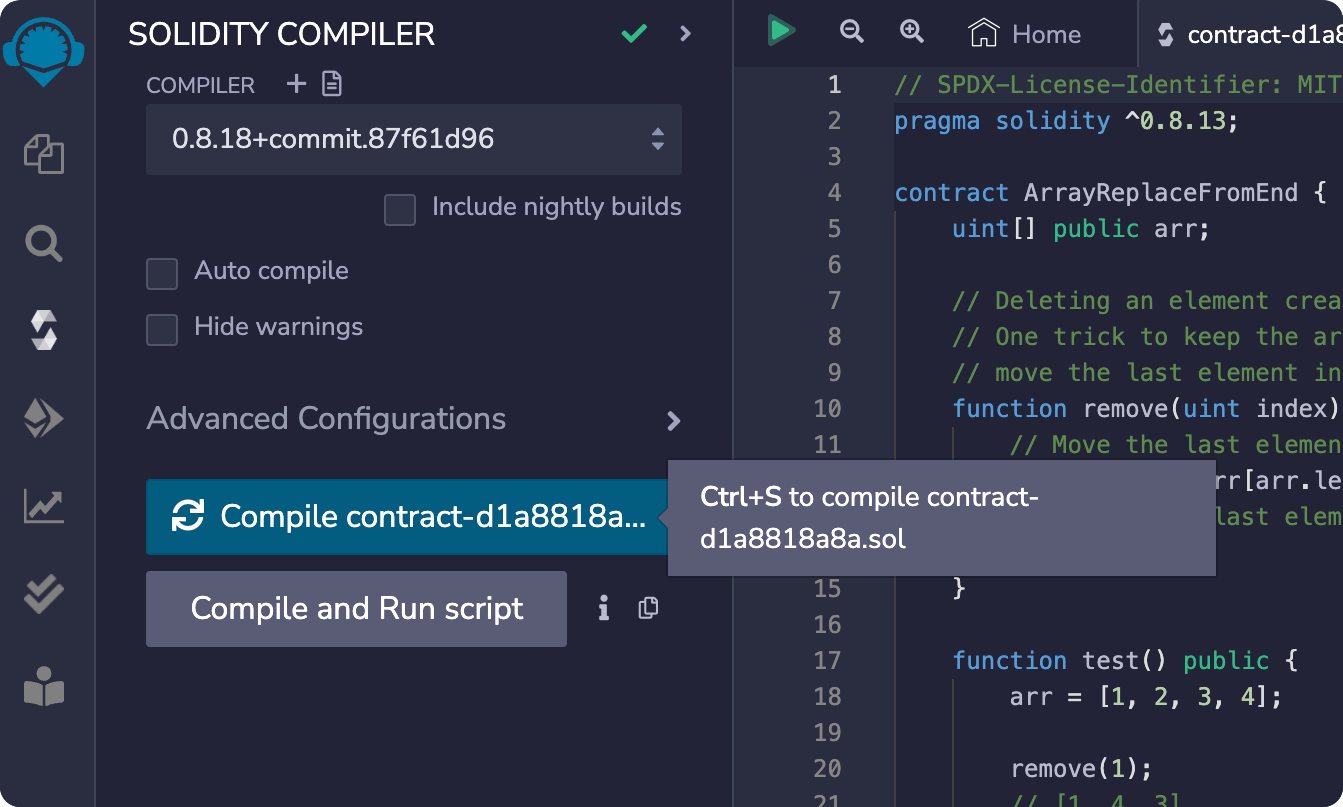
Task: Copy the compilation configuration
Action: 648,608
